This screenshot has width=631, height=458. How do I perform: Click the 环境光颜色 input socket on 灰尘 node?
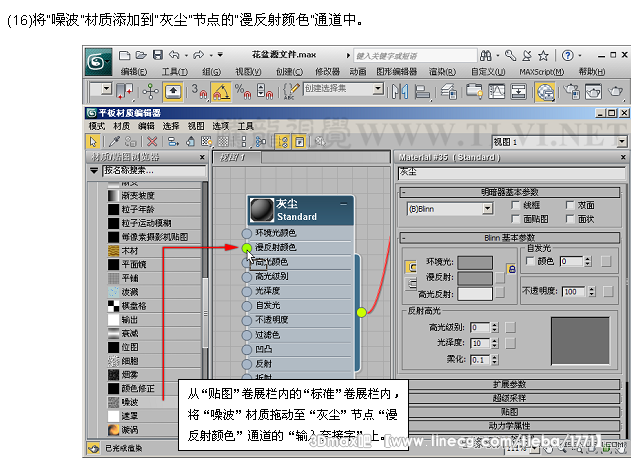pos(247,233)
